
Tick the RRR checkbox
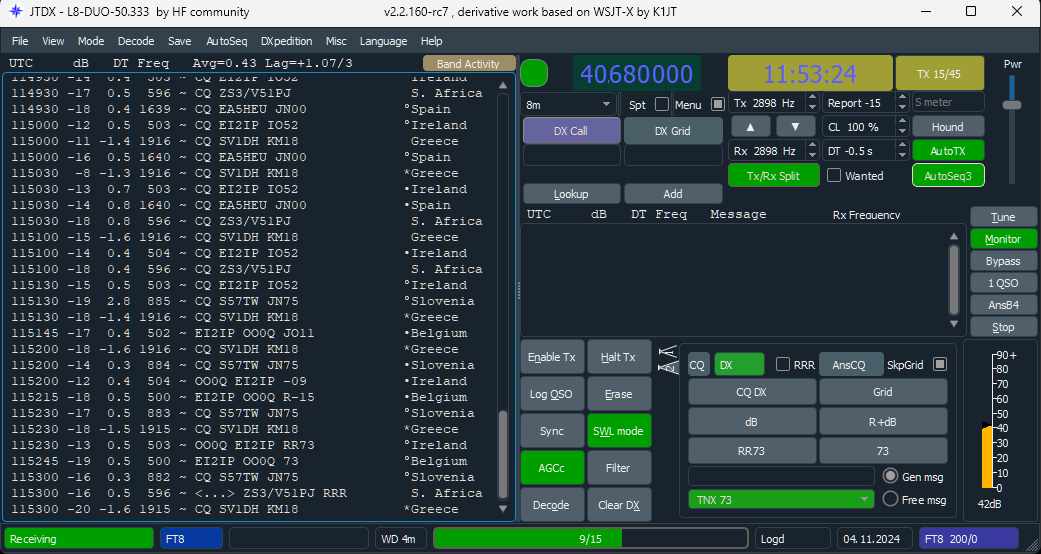pos(783,365)
